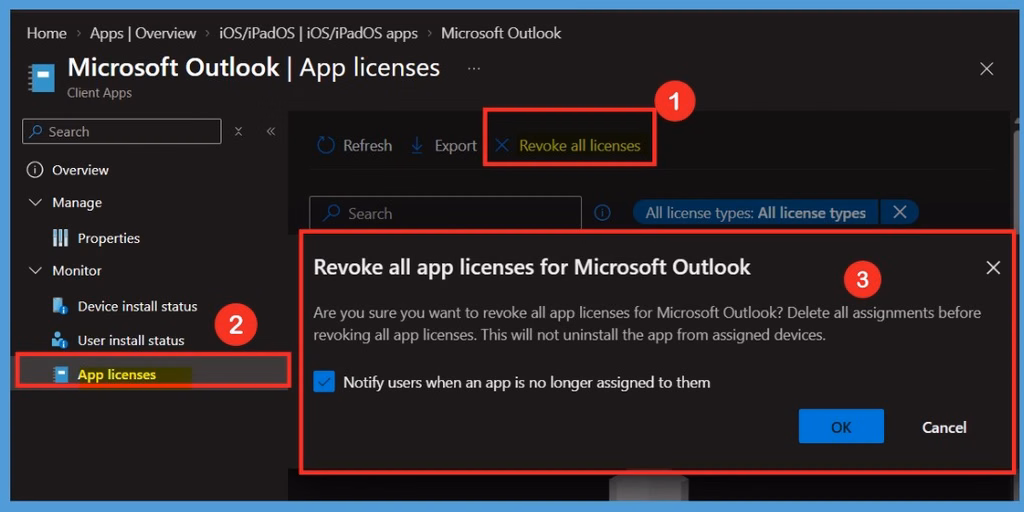Click the Device install status icon
This screenshot has height=512, width=1024.
click(x=60, y=306)
